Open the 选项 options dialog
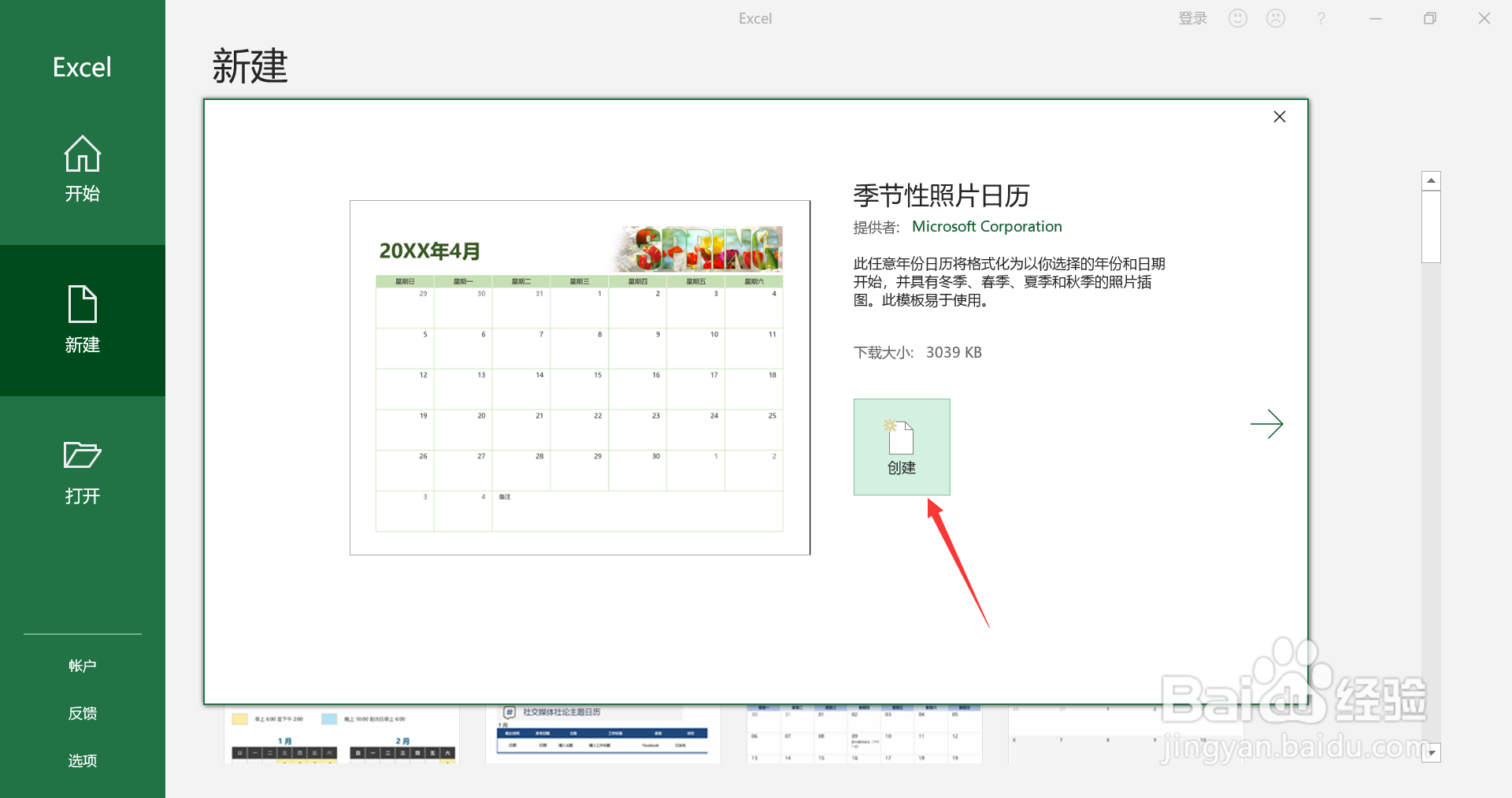 click(x=82, y=760)
